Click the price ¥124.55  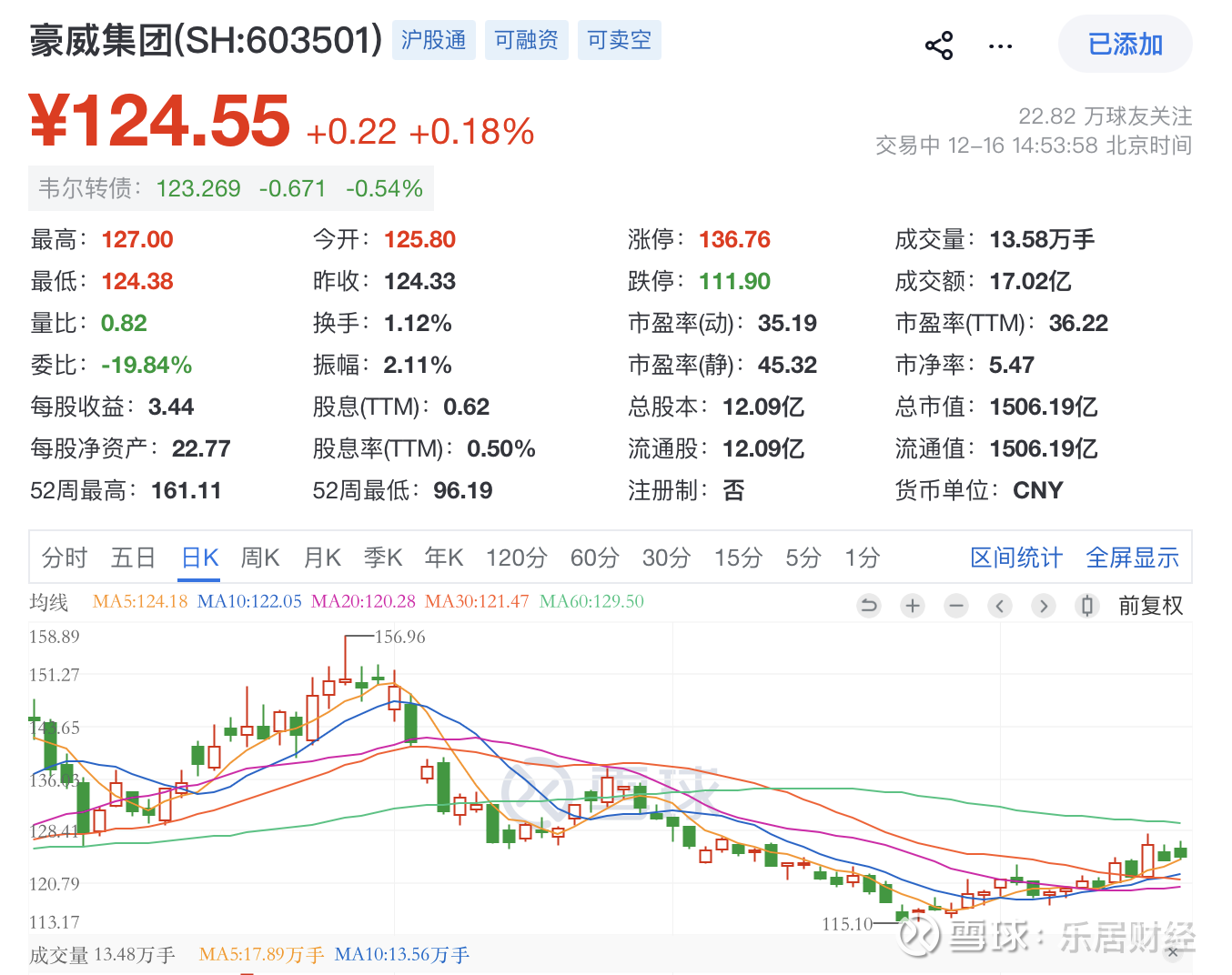click(x=160, y=121)
